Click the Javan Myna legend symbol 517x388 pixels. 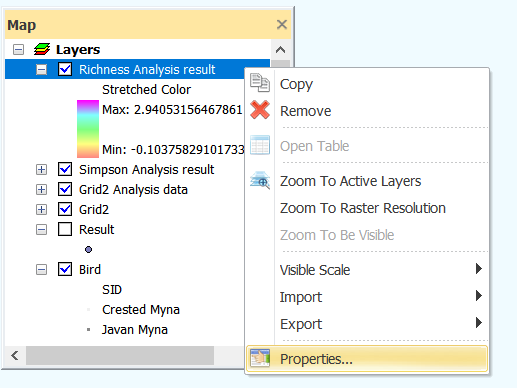coord(88,330)
